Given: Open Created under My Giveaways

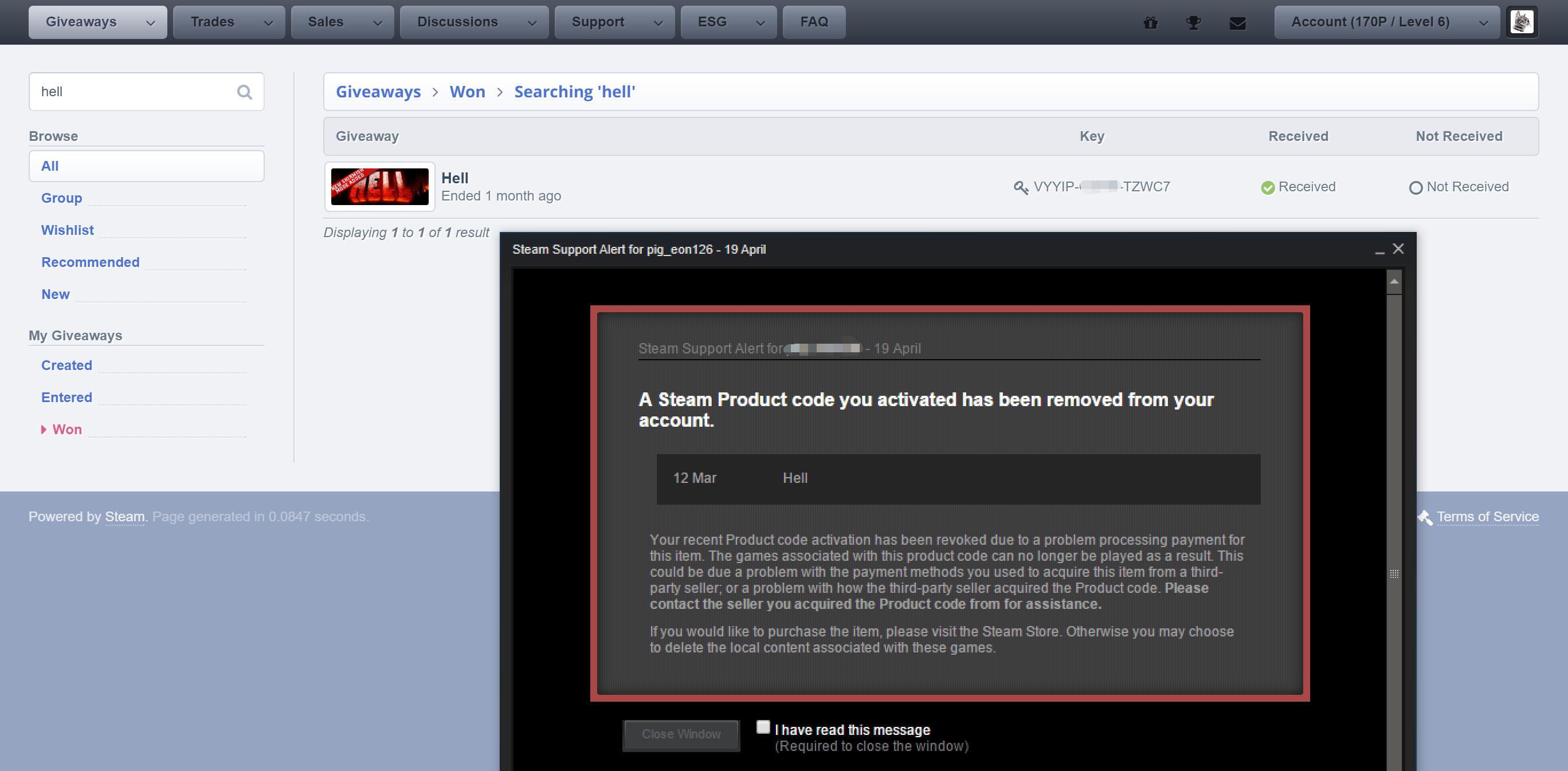Looking at the screenshot, I should [x=66, y=365].
